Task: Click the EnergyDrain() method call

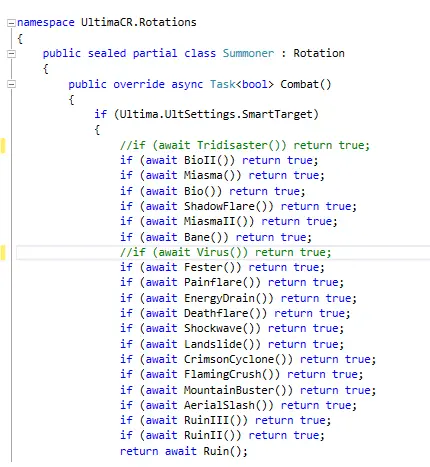Action: (228, 298)
